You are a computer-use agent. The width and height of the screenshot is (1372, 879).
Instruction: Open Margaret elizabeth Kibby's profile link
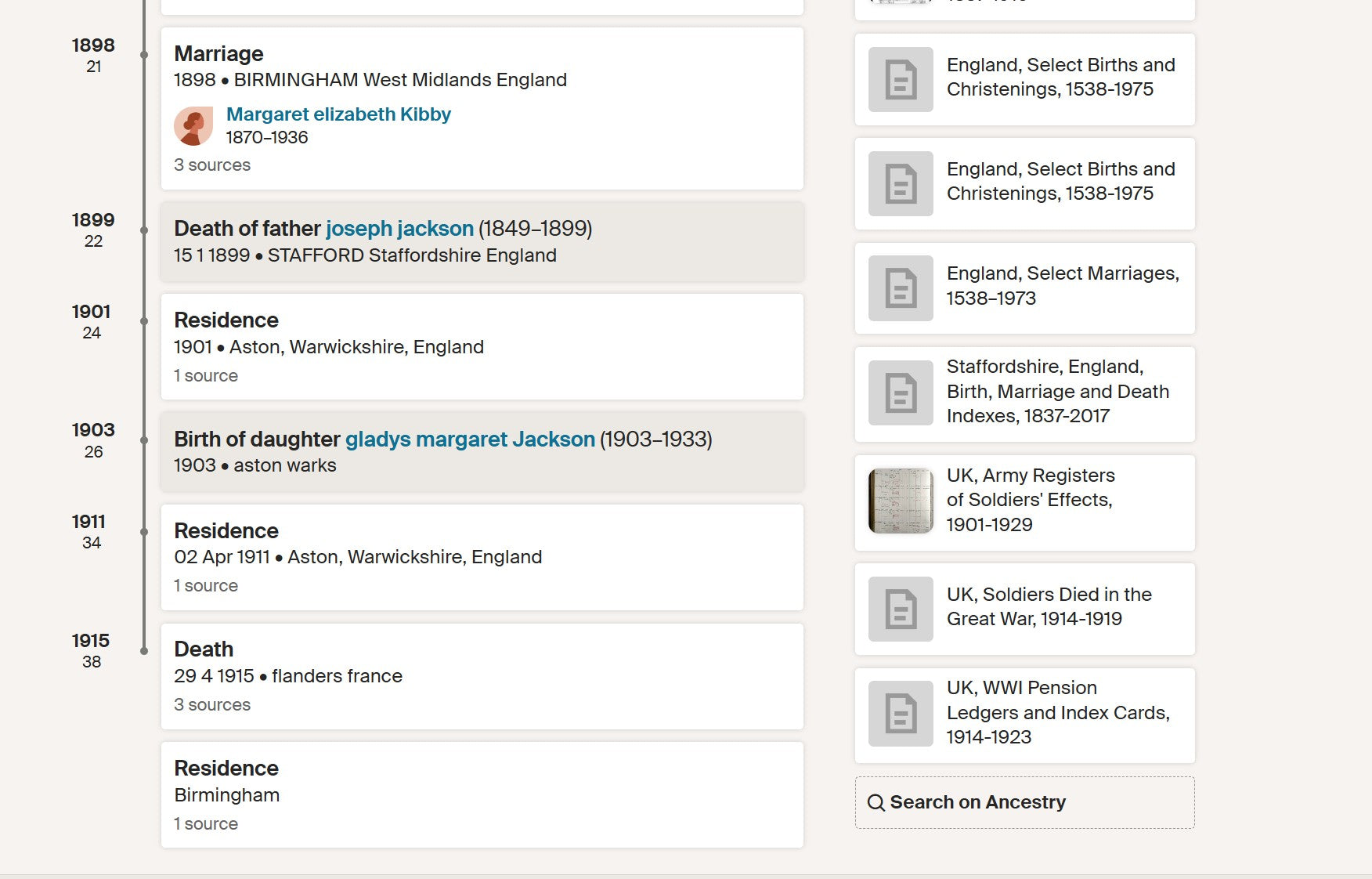[338, 114]
